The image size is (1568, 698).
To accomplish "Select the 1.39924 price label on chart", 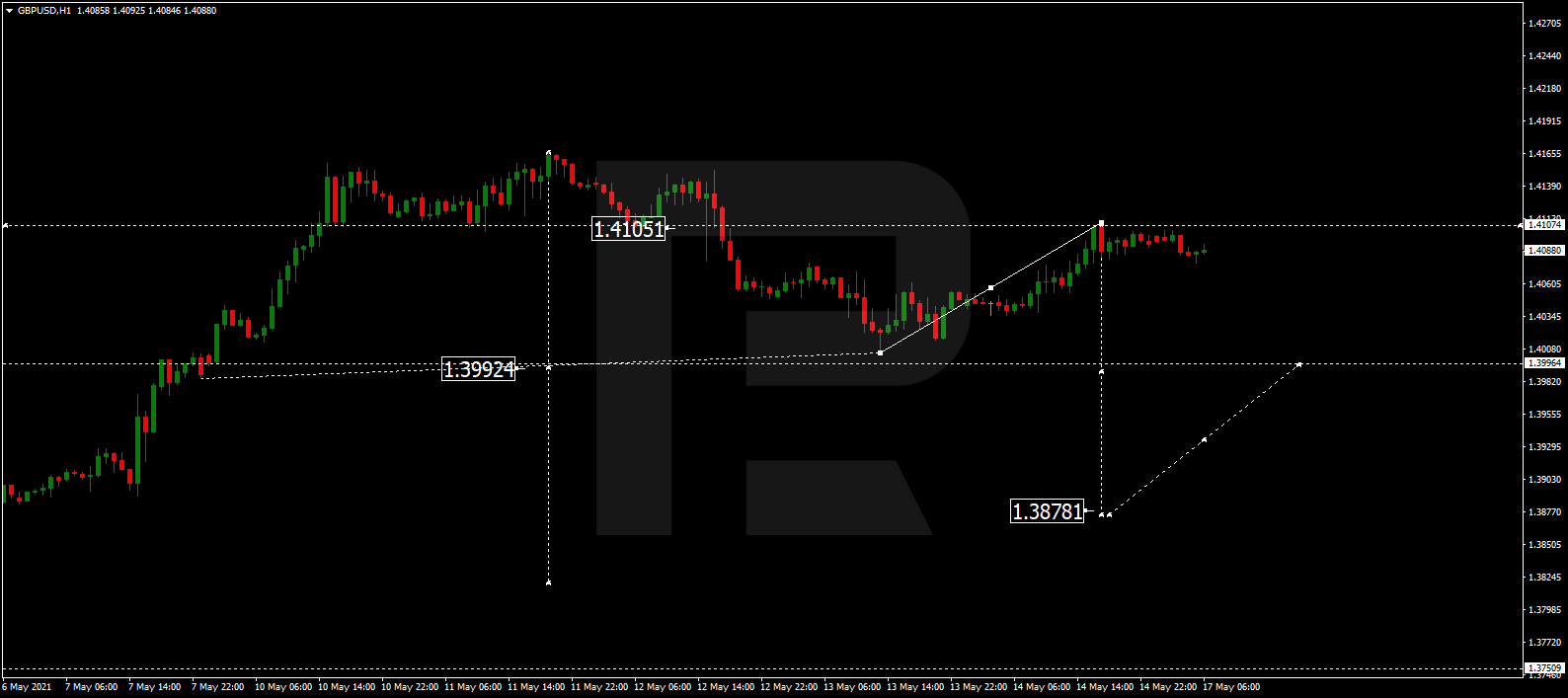I will (479, 369).
